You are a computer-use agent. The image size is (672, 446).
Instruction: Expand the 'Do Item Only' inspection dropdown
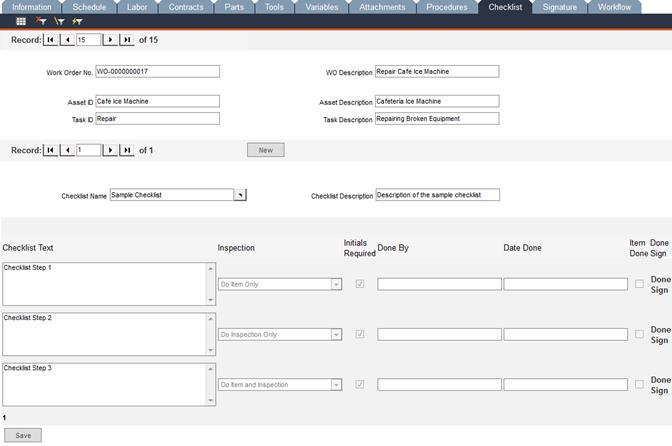click(x=336, y=284)
